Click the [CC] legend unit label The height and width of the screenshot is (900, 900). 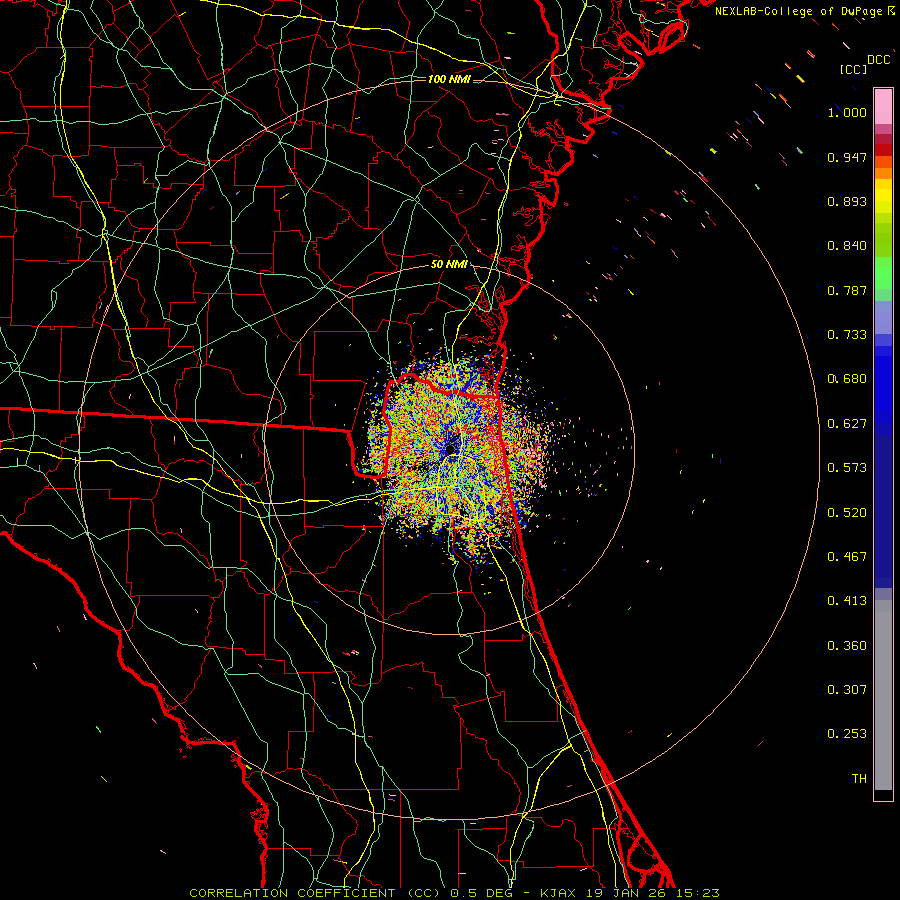coord(853,69)
